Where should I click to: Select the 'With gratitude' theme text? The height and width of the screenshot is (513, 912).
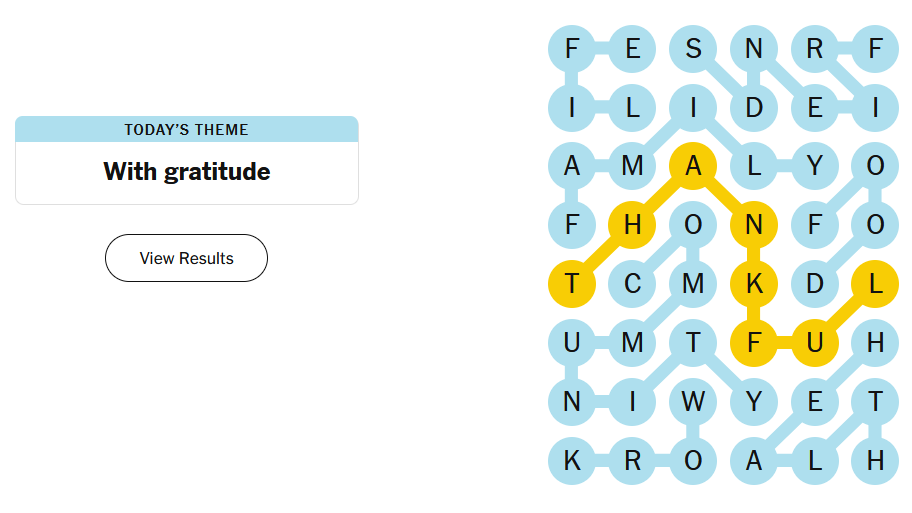(186, 172)
